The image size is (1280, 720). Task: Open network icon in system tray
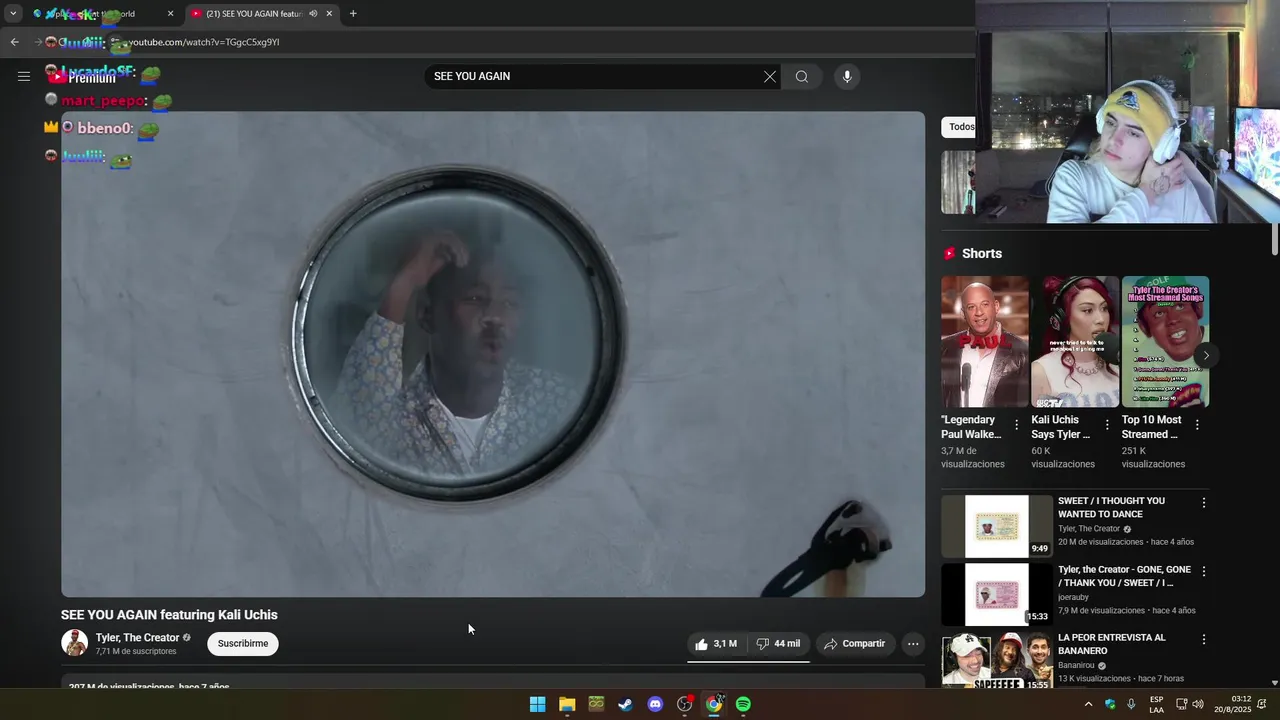pos(1181,704)
